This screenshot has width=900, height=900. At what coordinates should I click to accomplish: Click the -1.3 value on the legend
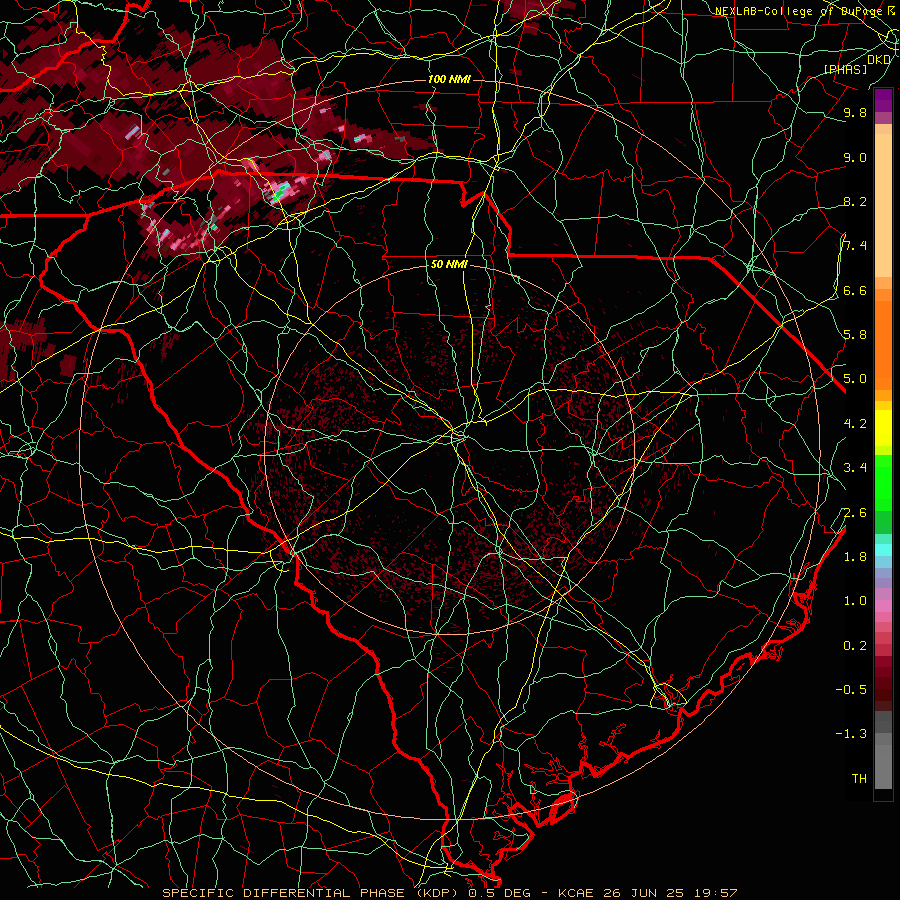coord(851,734)
